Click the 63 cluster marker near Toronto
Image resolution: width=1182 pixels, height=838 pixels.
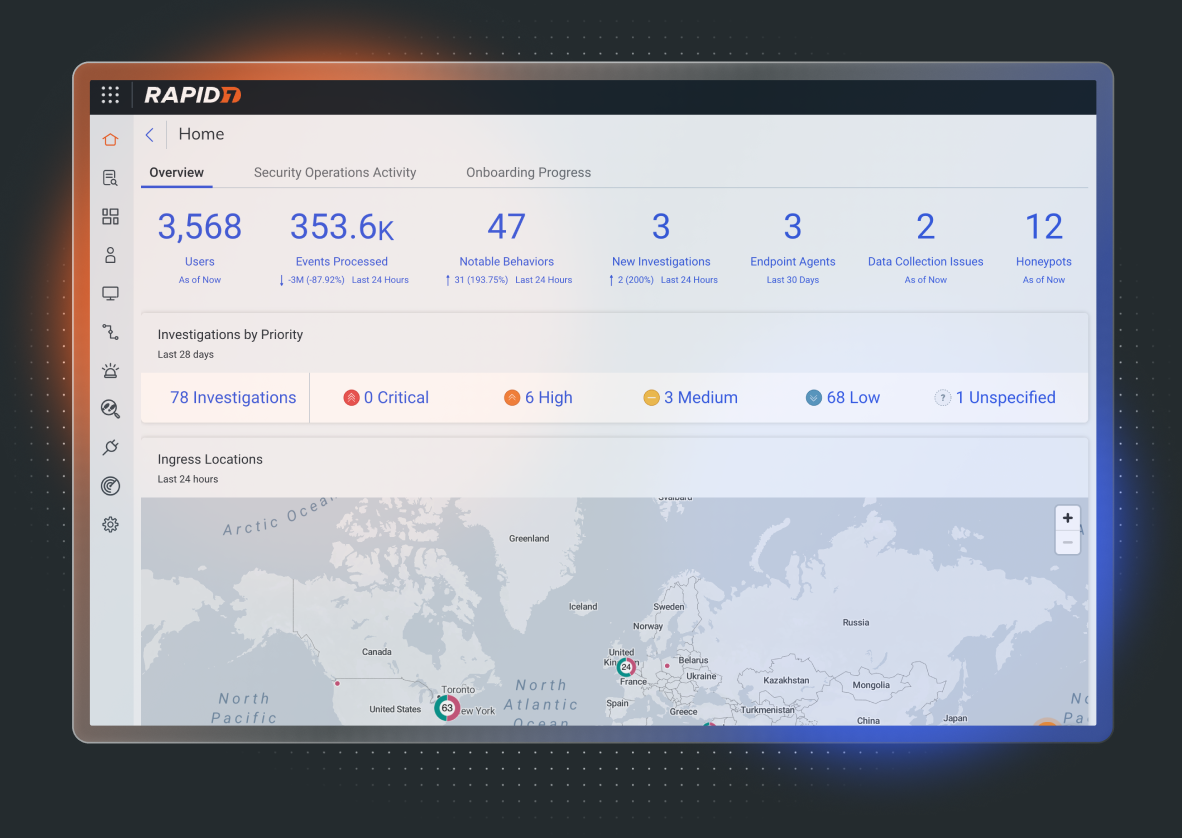[447, 708]
